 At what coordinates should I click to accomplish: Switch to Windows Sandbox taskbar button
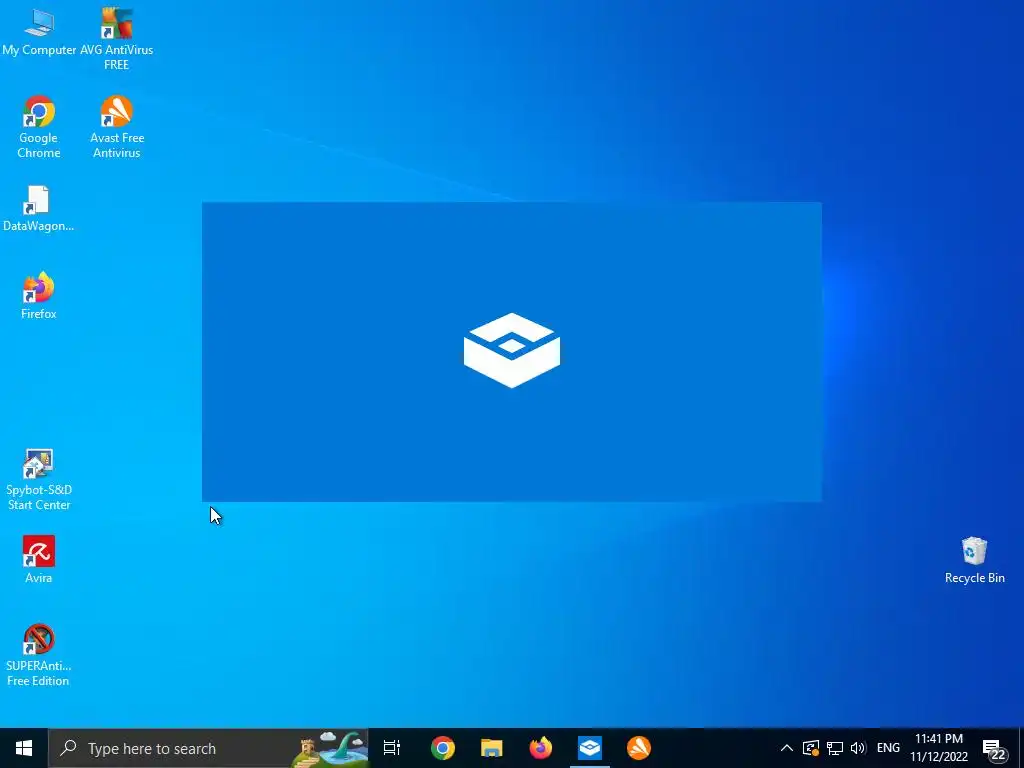click(x=590, y=748)
